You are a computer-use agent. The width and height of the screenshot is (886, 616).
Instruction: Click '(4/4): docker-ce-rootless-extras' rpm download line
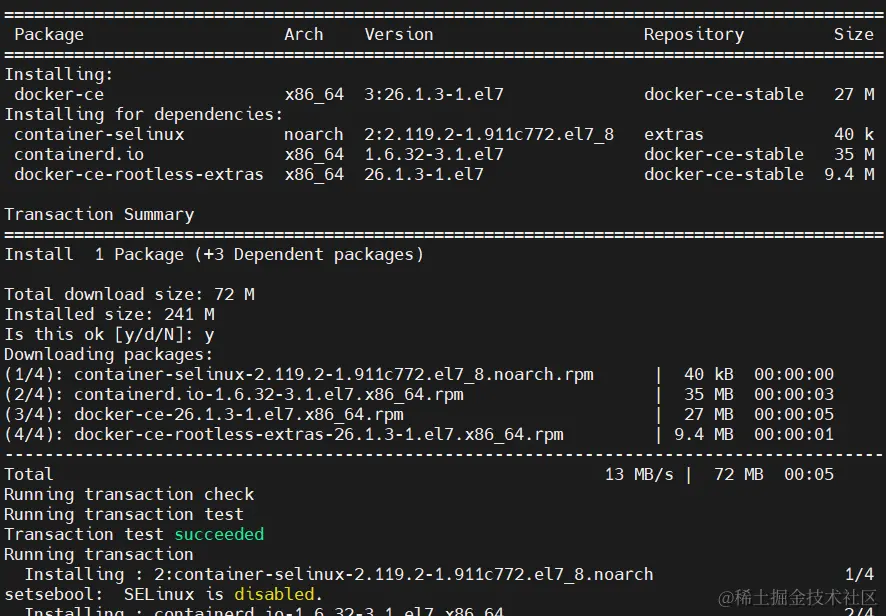pyautogui.click(x=419, y=435)
